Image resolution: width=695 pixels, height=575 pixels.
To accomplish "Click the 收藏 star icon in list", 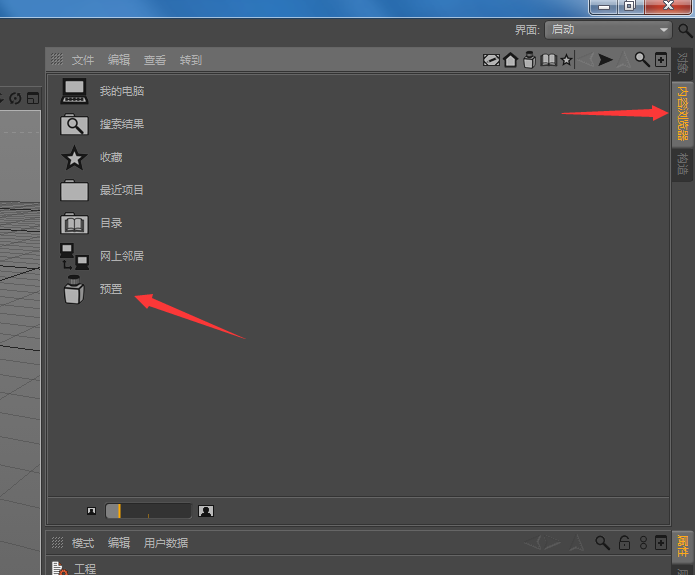I will [74, 157].
